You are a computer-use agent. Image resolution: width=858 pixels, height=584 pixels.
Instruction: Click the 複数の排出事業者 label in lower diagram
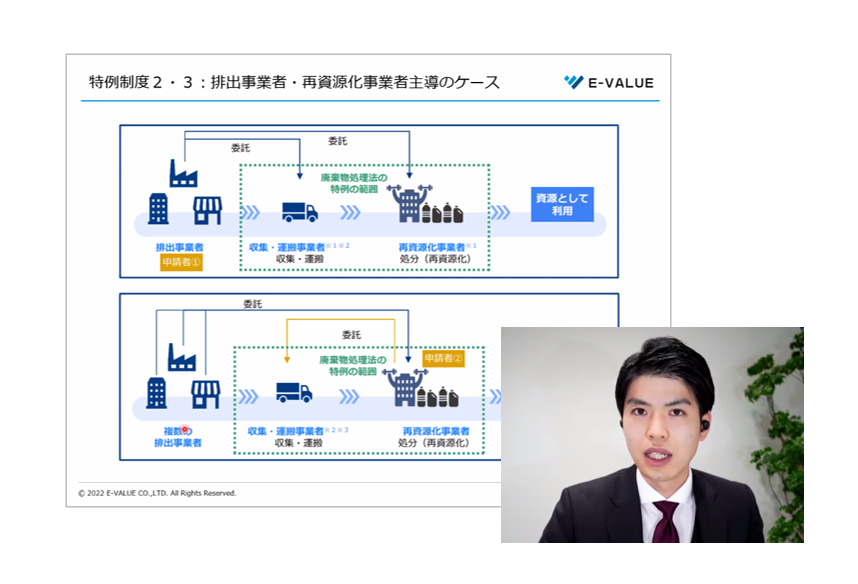[178, 437]
